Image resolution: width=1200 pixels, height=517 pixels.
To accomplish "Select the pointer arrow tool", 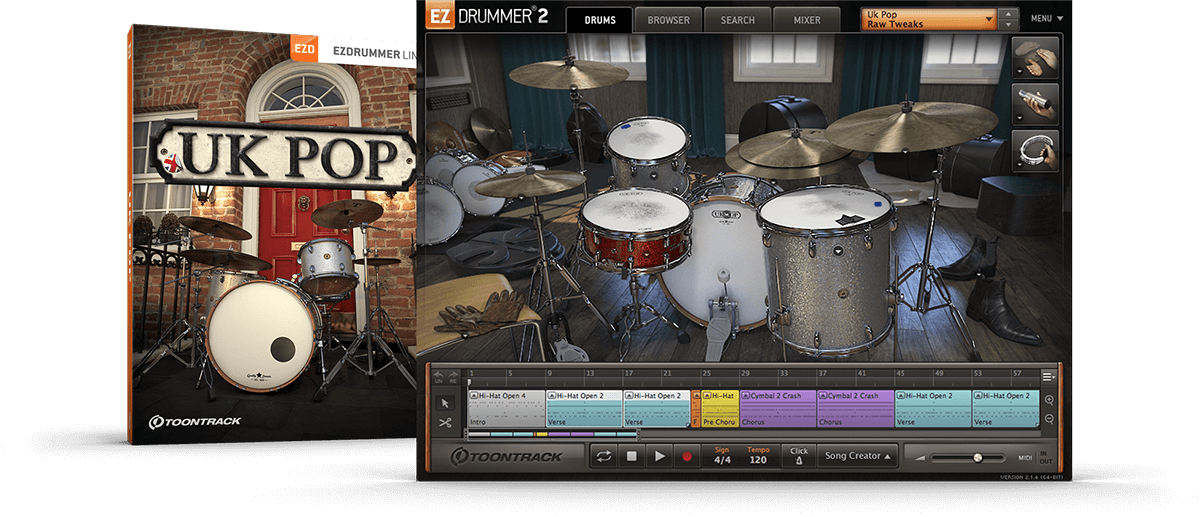I will point(446,403).
